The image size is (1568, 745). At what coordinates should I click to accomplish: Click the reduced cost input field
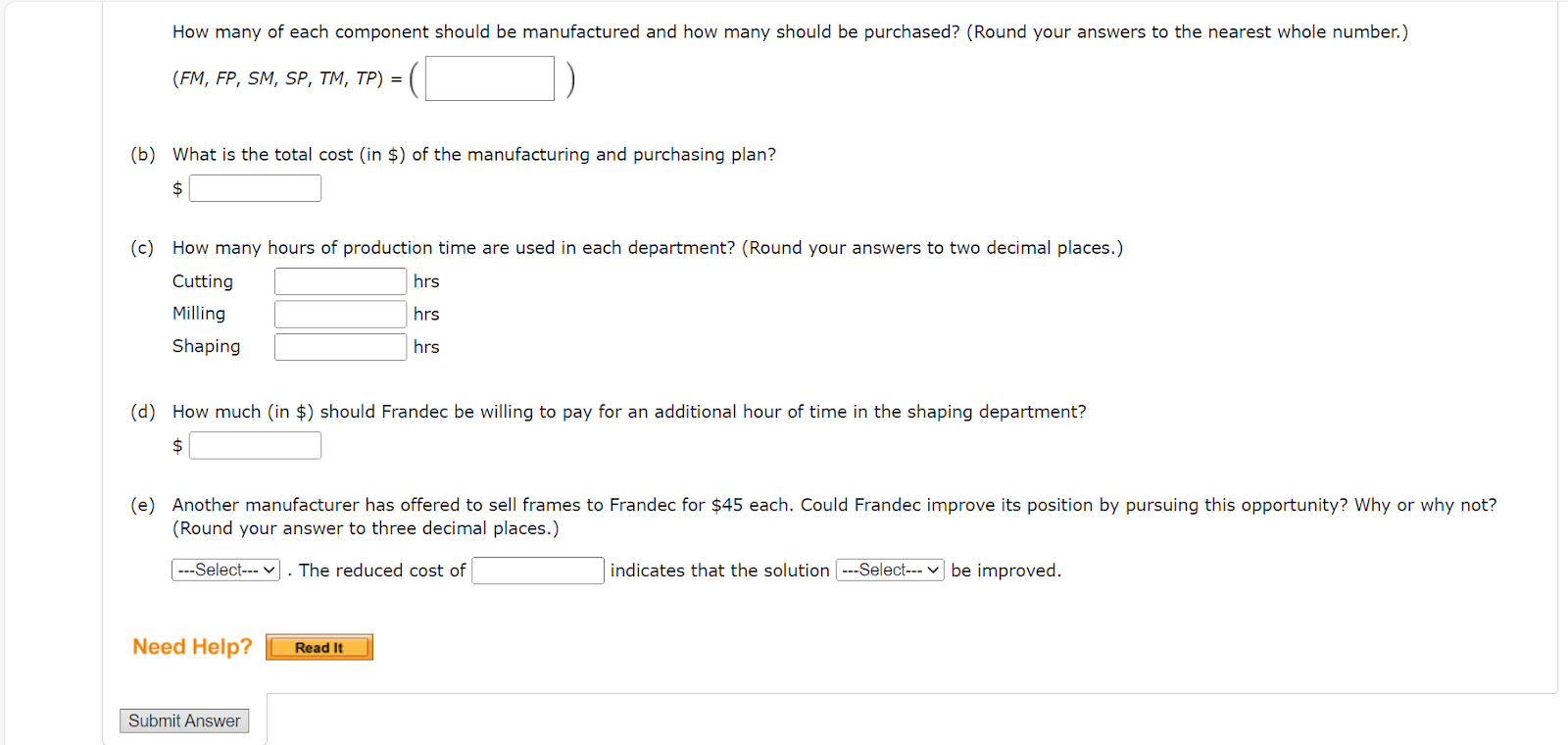click(x=536, y=570)
